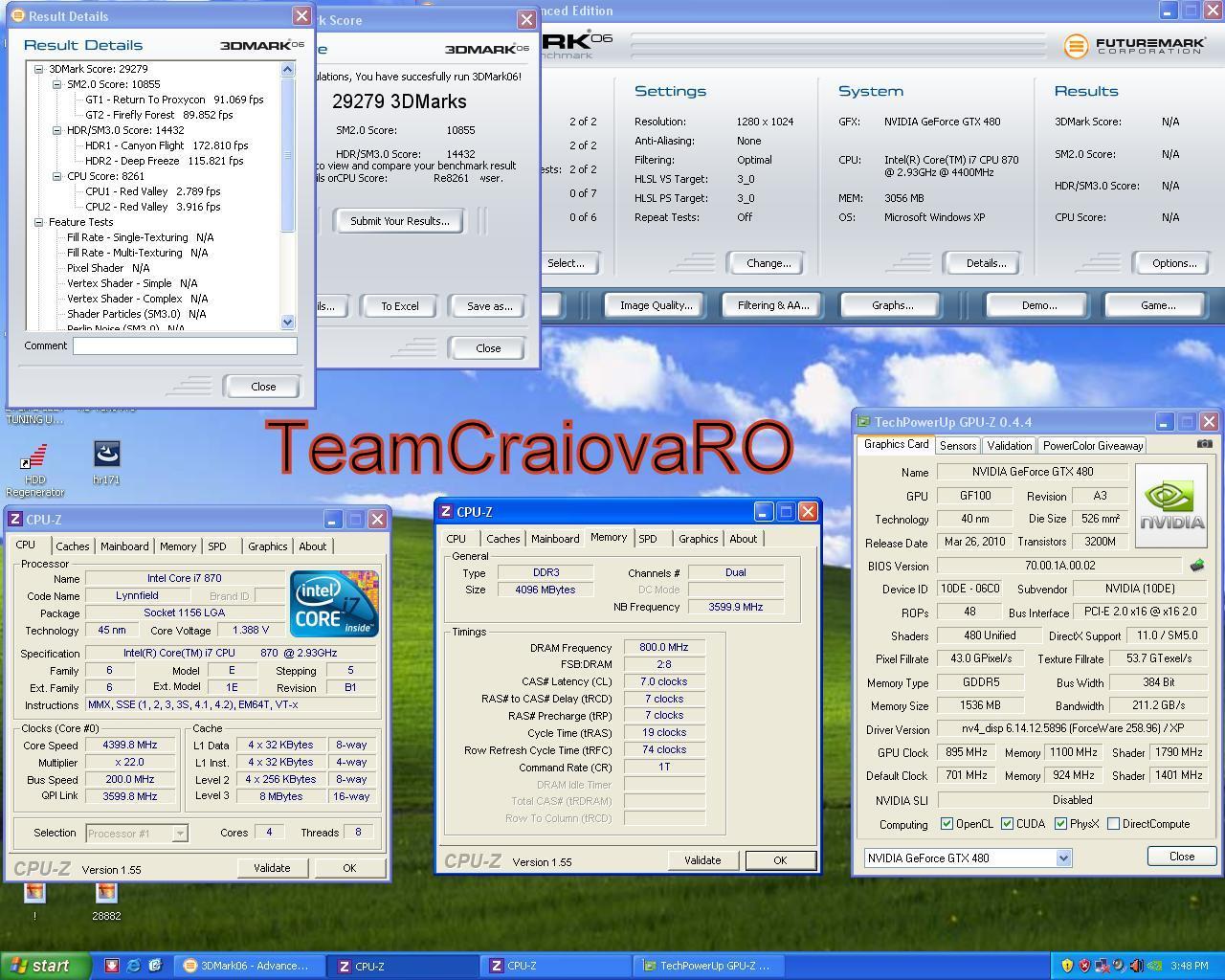Select the HDR1 - Canyon Flight row
Viewport: 1225px width, 980px height.
(167, 145)
